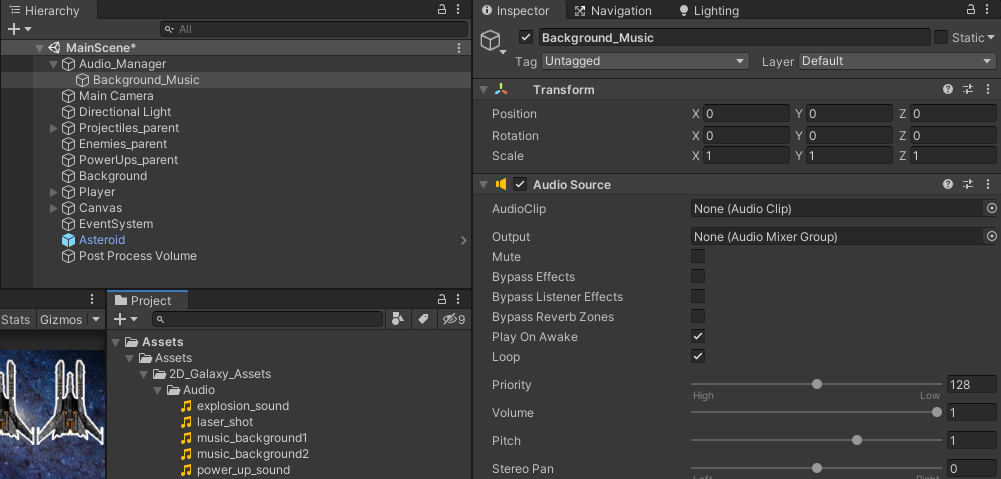The width and height of the screenshot is (1001, 479).
Task: Expand Projectiles_parent object
Action: pos(54,128)
